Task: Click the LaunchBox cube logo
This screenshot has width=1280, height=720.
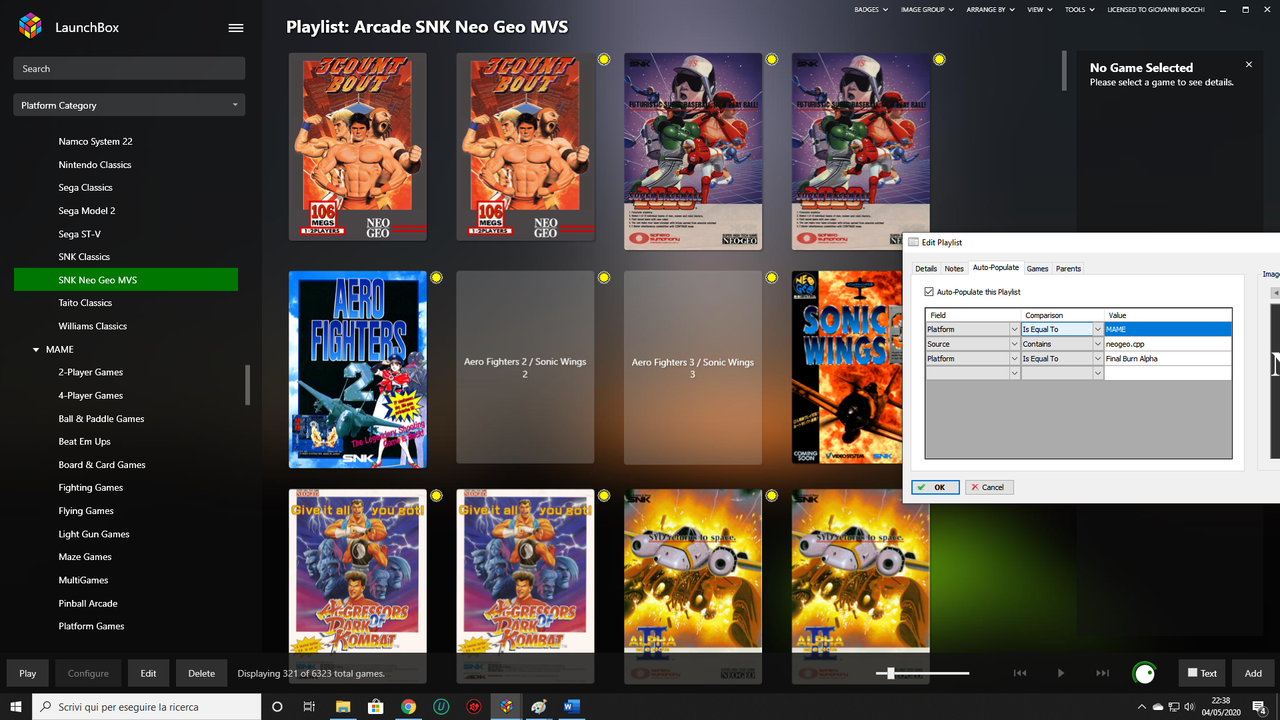Action: [x=31, y=26]
